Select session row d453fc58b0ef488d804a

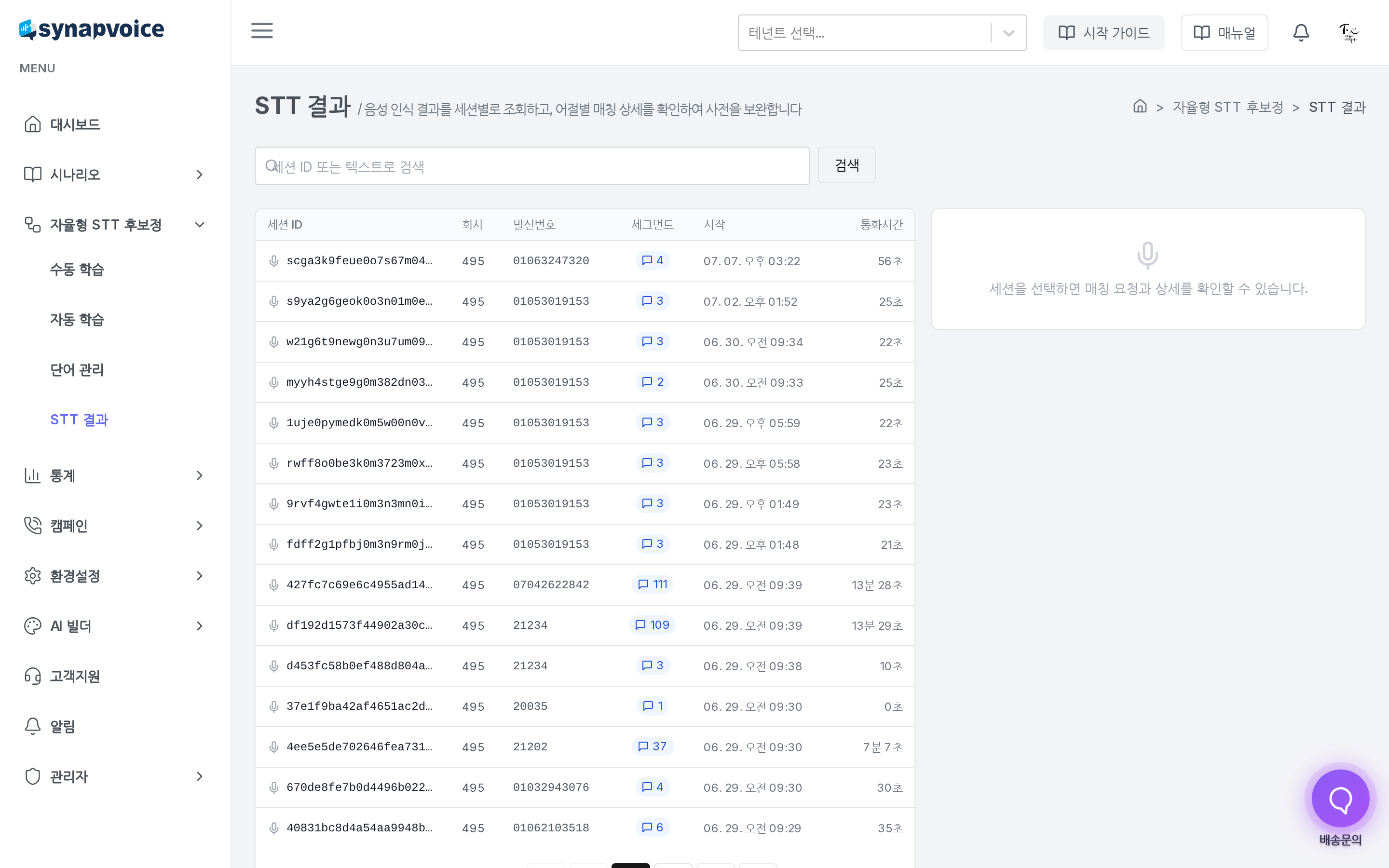(585, 666)
